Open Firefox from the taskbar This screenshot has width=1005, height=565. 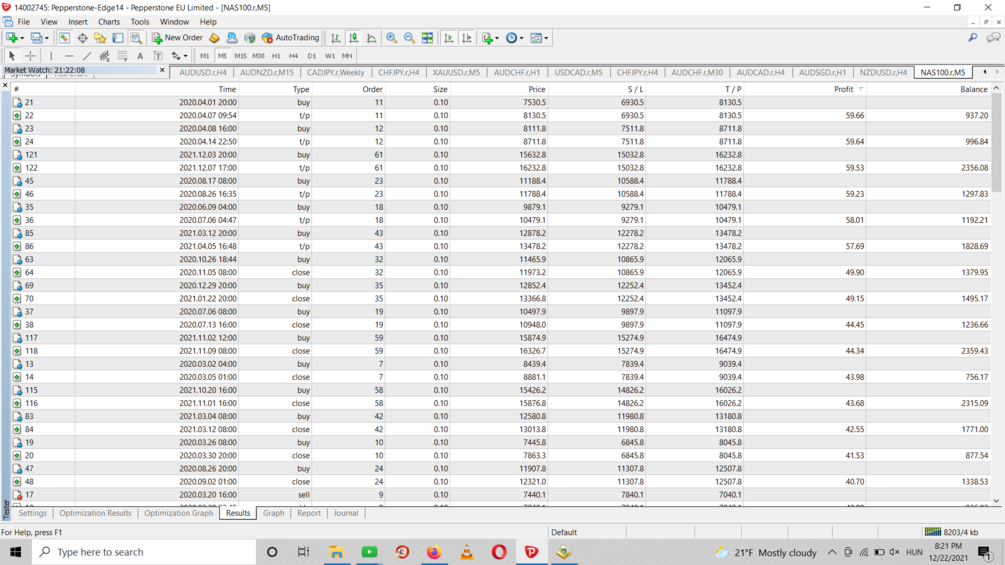(x=434, y=552)
